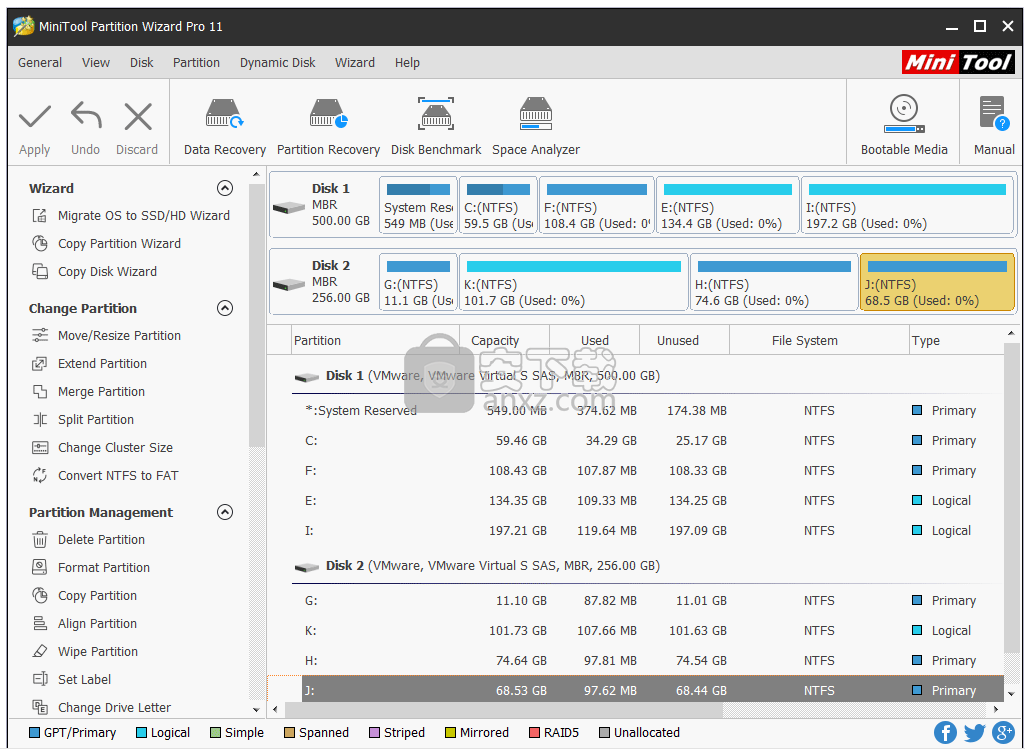Click the Split Partition icon
The width and height of the screenshot is (1025, 750).
click(x=40, y=420)
